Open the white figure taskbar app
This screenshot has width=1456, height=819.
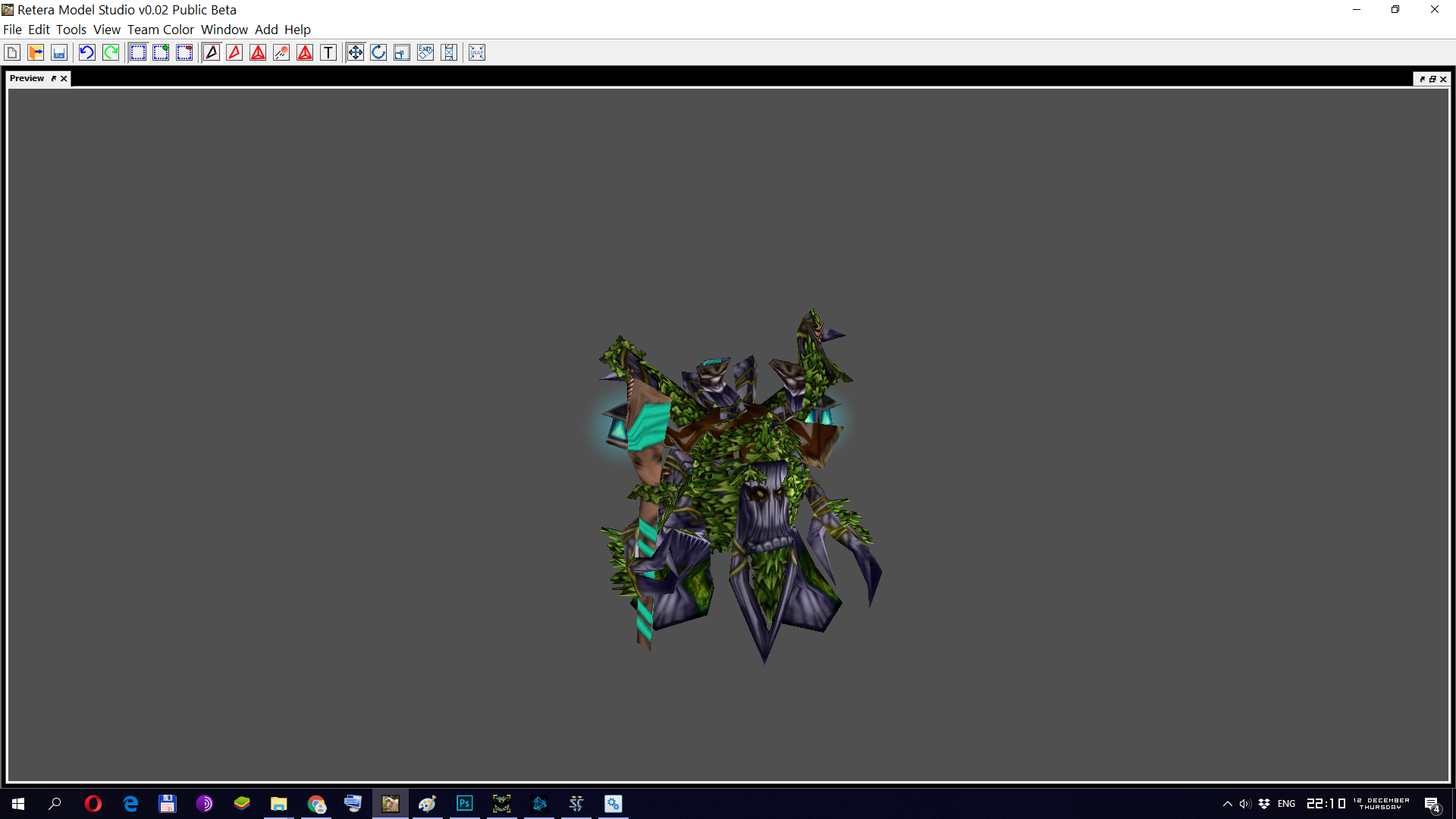(x=576, y=804)
